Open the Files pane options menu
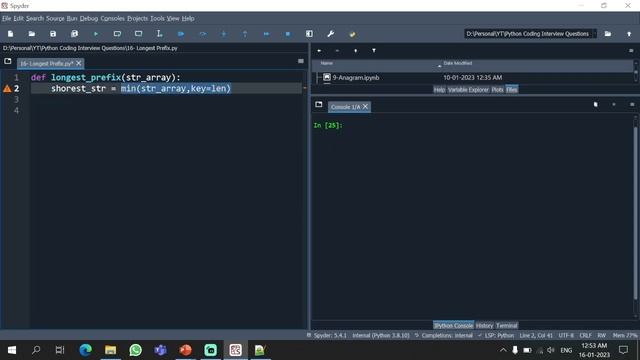This screenshot has height=360, width=640. tap(631, 51)
